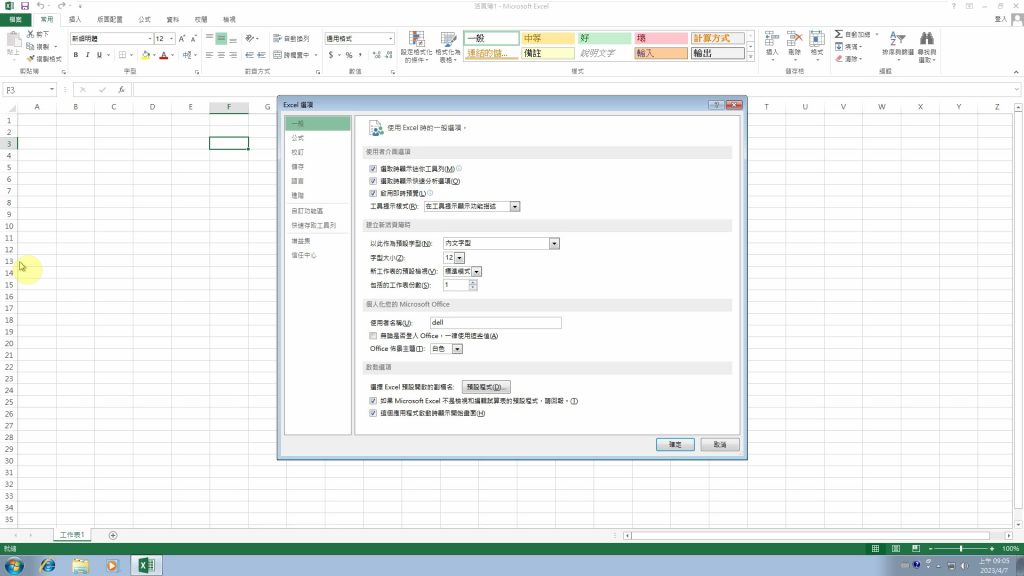1024x576 pixels.
Task: Toggle Enable Live Preview (L) checkbox
Action: [x=374, y=193]
